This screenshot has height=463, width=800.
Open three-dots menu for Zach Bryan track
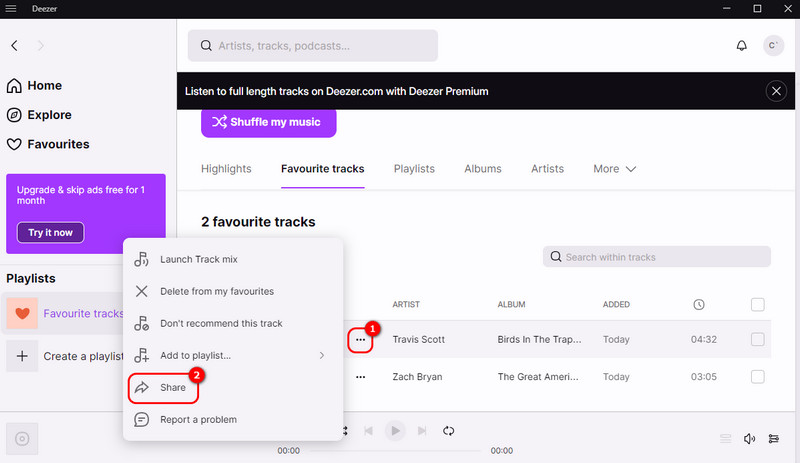point(360,377)
